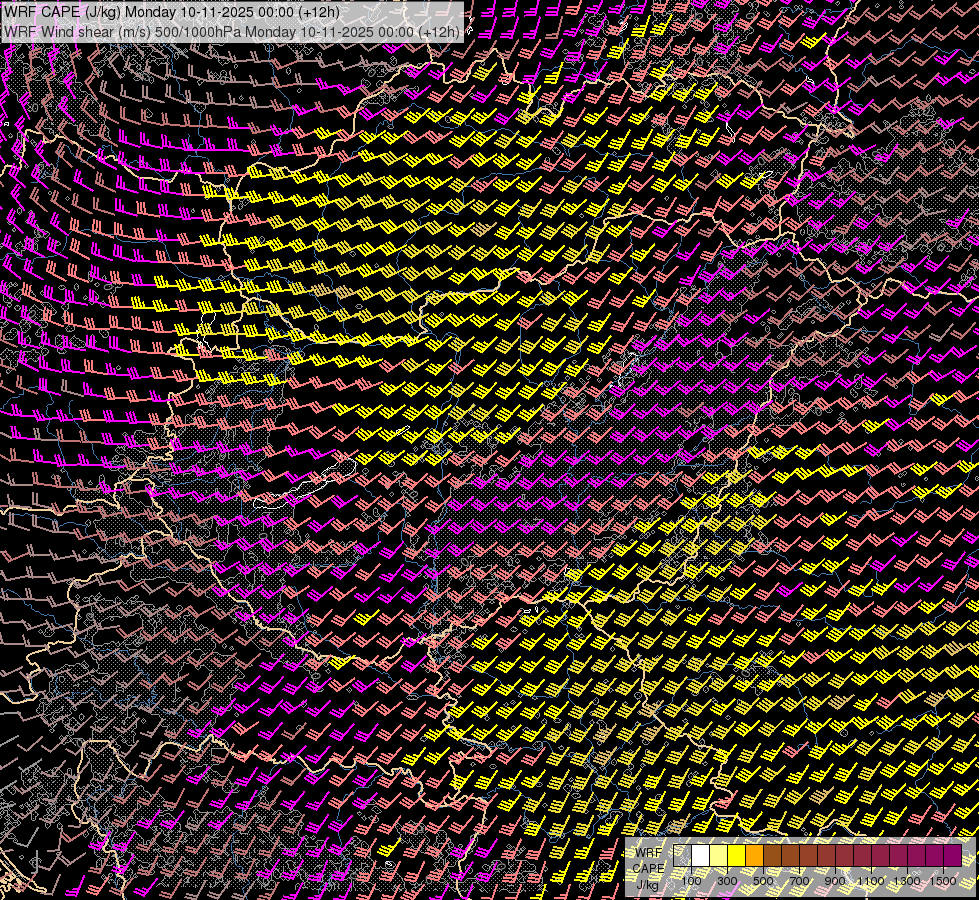The height and width of the screenshot is (900, 979).
Task: Click the 1300 legend tick label
Action: (907, 881)
